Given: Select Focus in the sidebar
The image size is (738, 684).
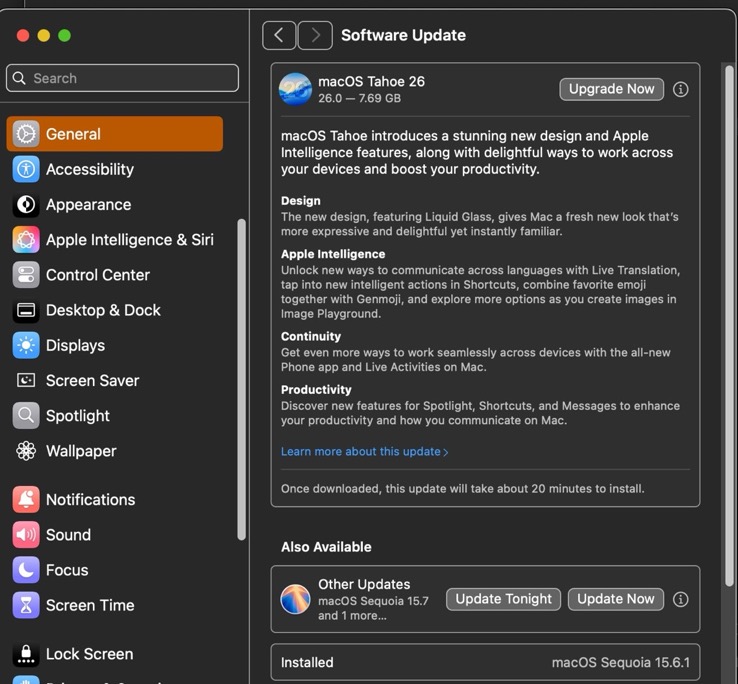Looking at the screenshot, I should pyautogui.click(x=114, y=570).
